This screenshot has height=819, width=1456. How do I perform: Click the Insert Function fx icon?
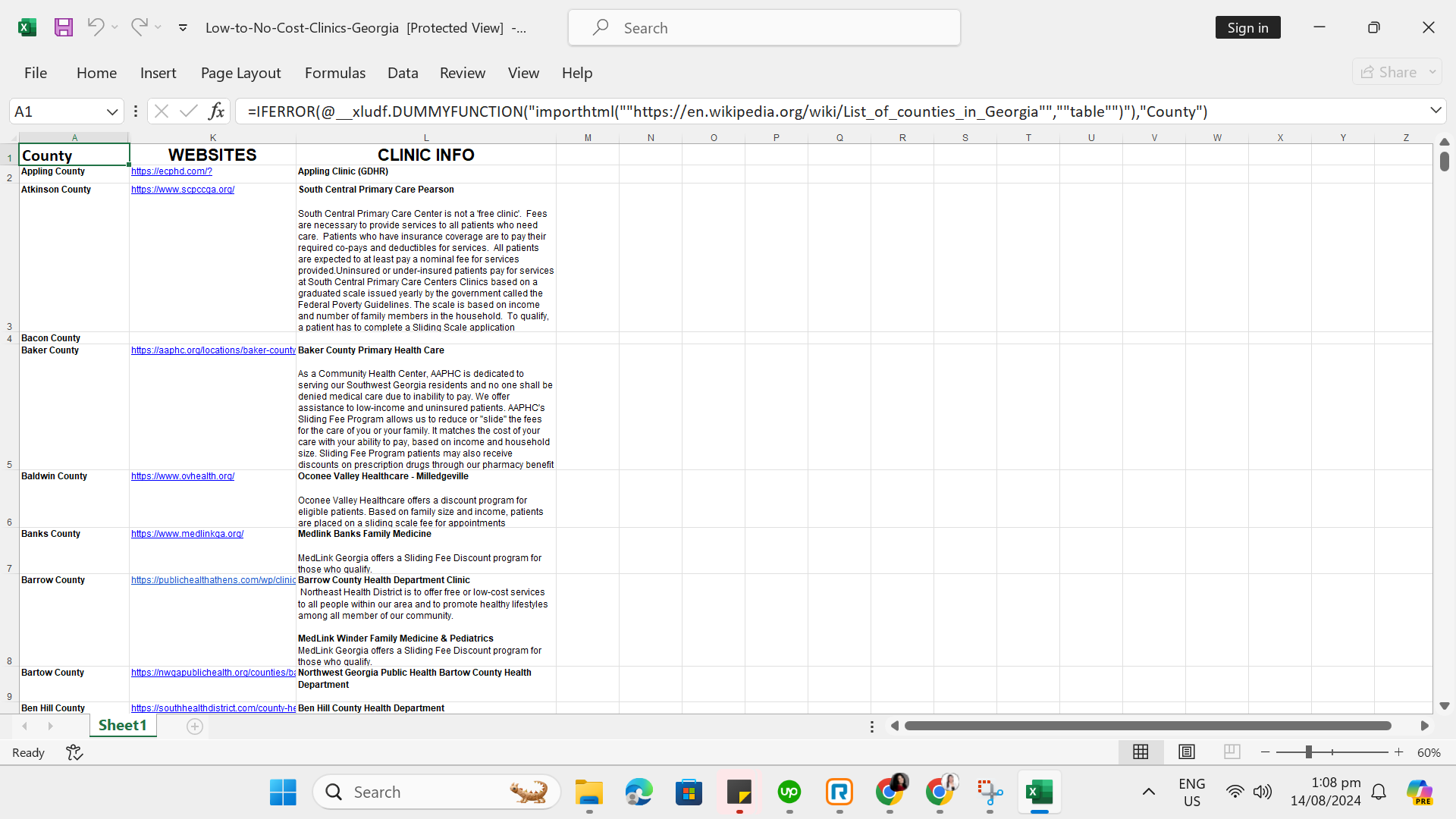point(216,111)
